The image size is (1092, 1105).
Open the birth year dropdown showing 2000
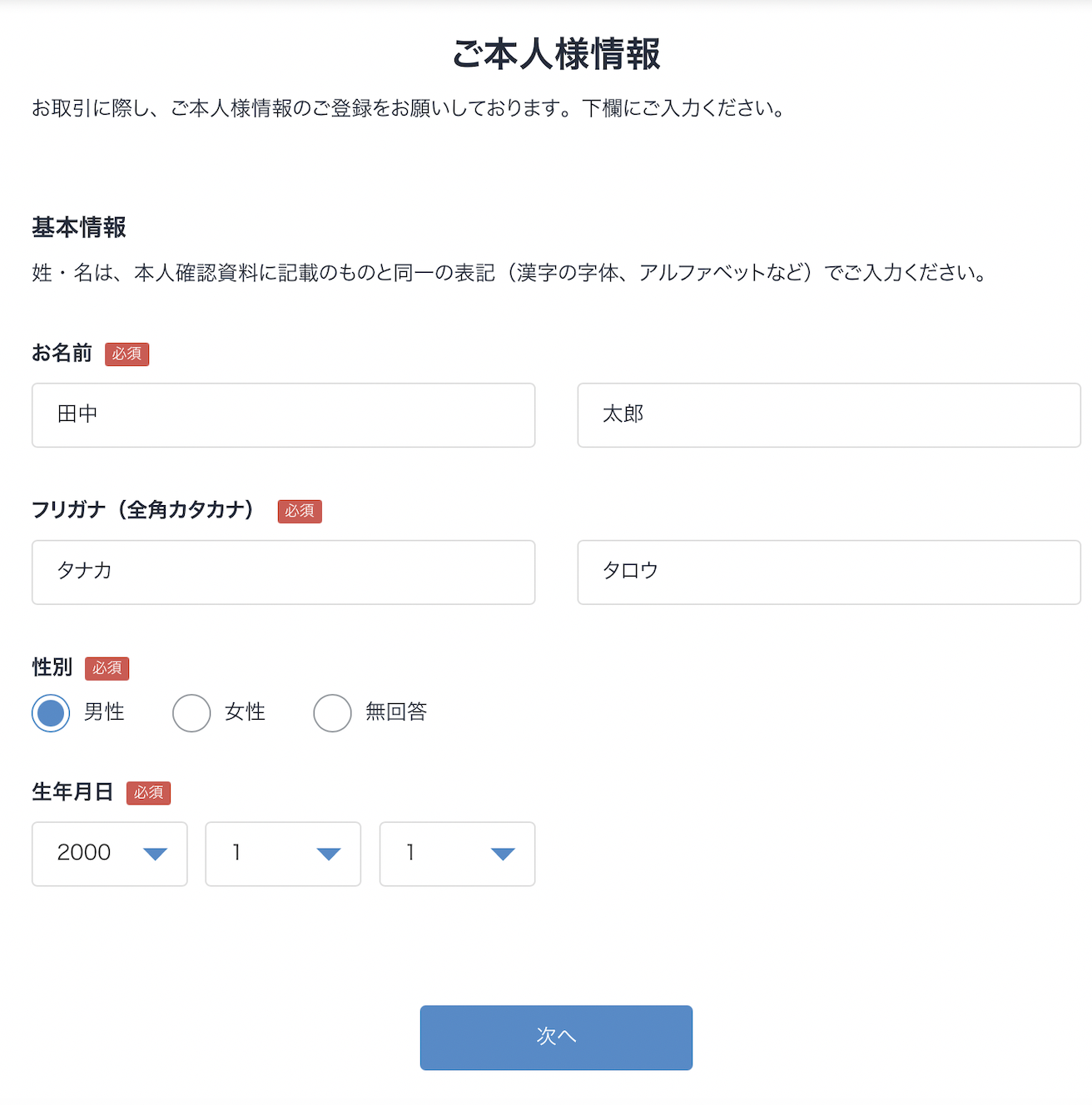coord(110,854)
